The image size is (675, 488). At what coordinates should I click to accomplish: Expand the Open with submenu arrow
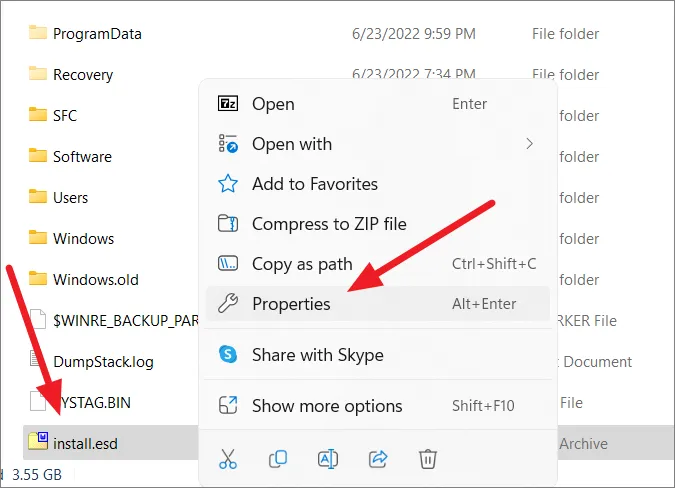click(x=529, y=144)
